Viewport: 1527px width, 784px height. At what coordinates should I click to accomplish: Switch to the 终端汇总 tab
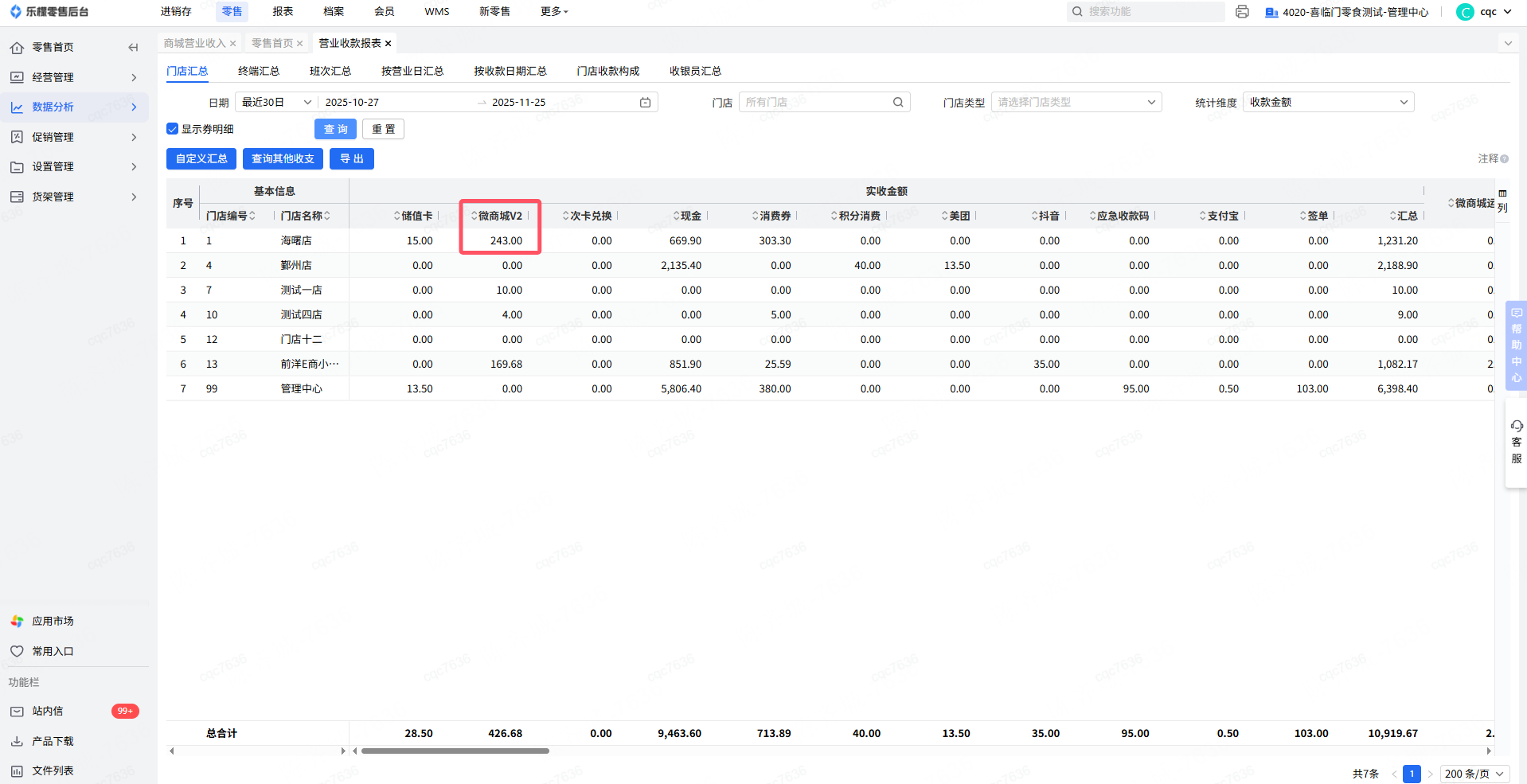point(259,71)
